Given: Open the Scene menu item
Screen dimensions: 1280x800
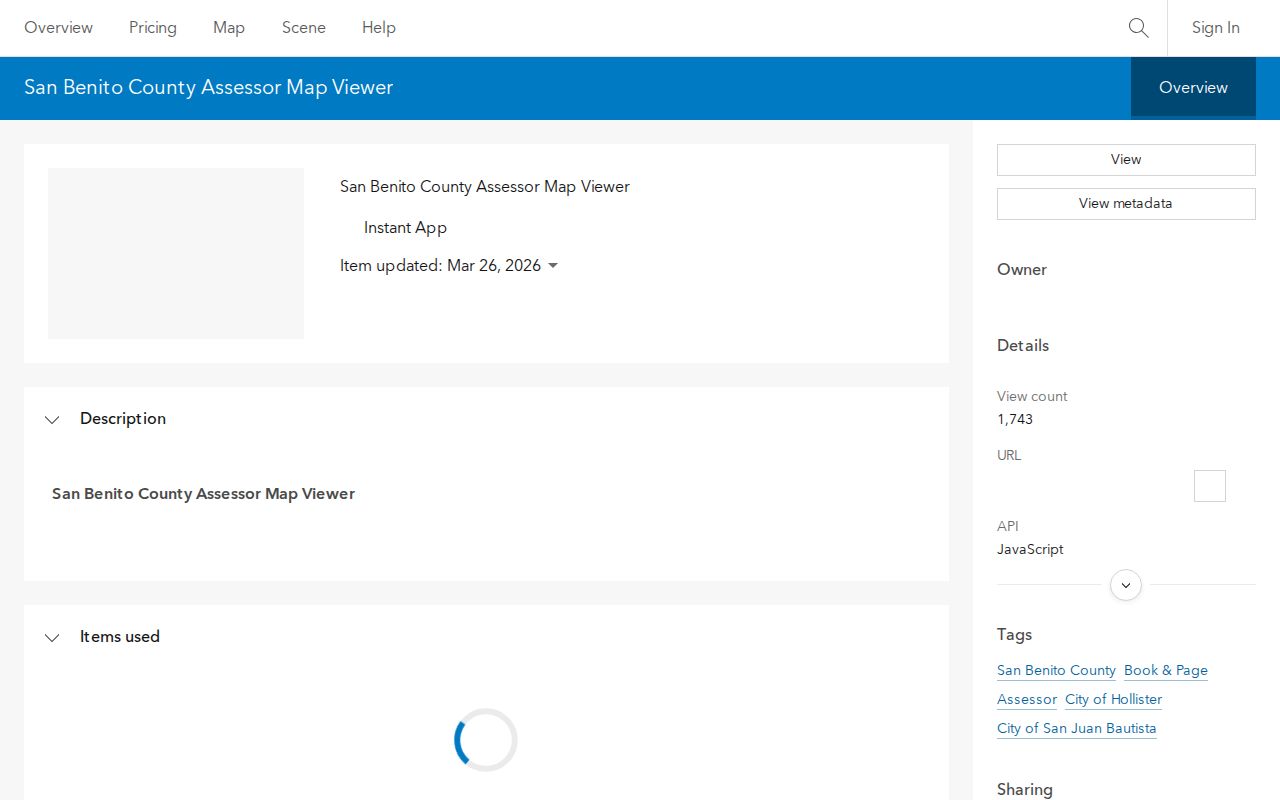Looking at the screenshot, I should tap(304, 28).
